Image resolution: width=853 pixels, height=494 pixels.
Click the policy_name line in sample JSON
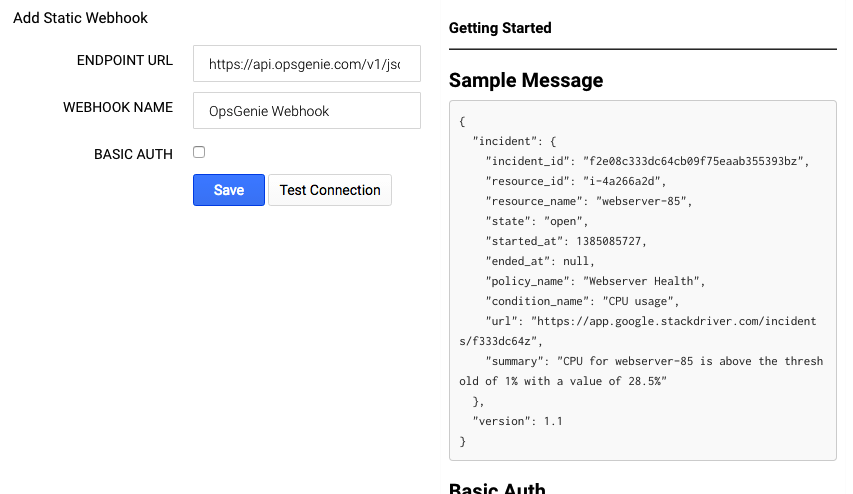click(596, 281)
